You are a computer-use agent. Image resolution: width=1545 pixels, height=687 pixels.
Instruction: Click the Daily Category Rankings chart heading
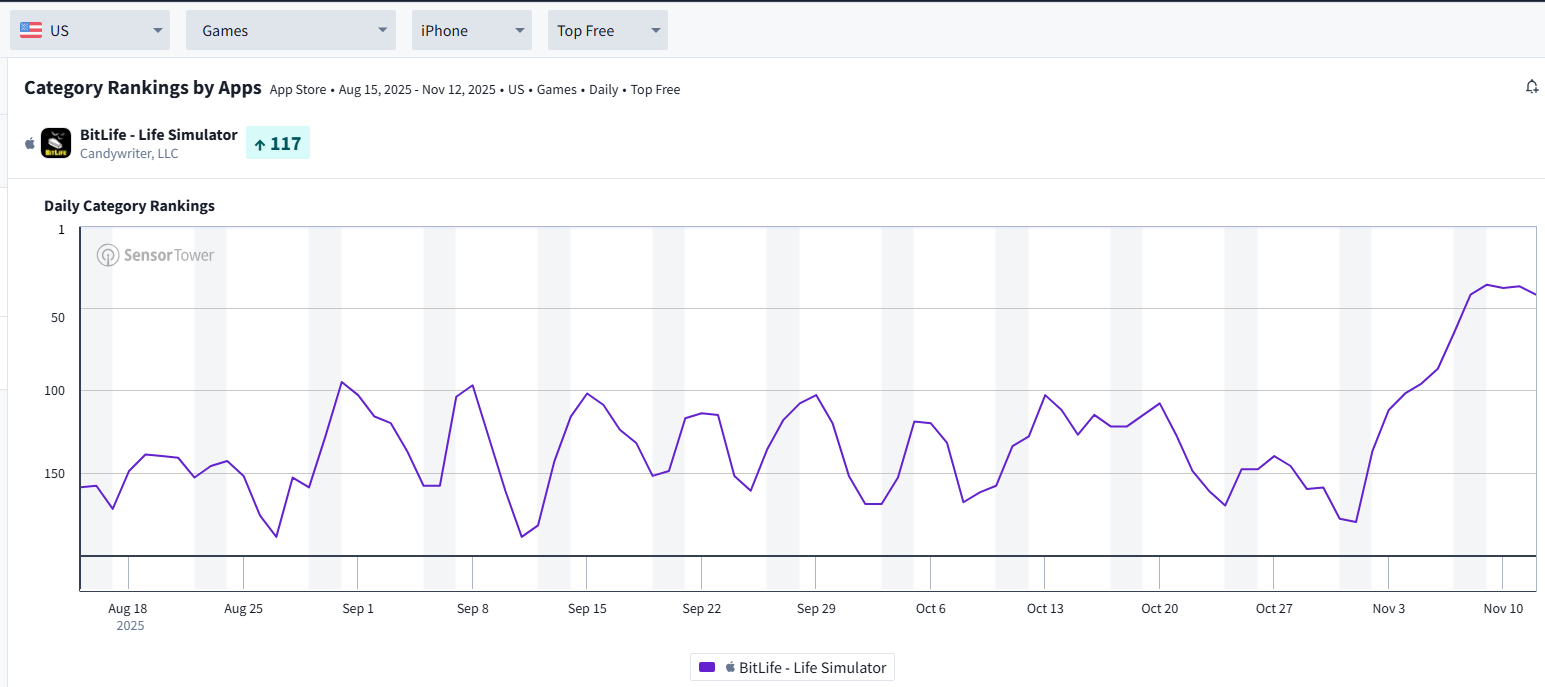click(129, 206)
